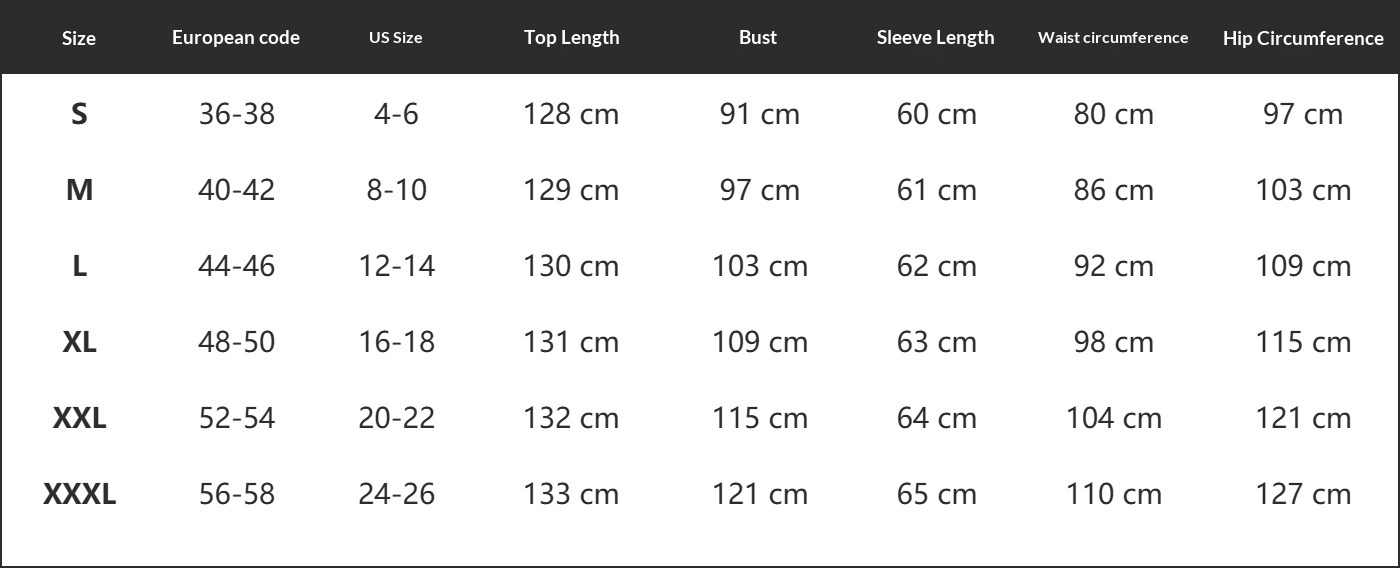Select the 131 cm top length value
Screen dimensions: 1400x568
click(x=571, y=342)
